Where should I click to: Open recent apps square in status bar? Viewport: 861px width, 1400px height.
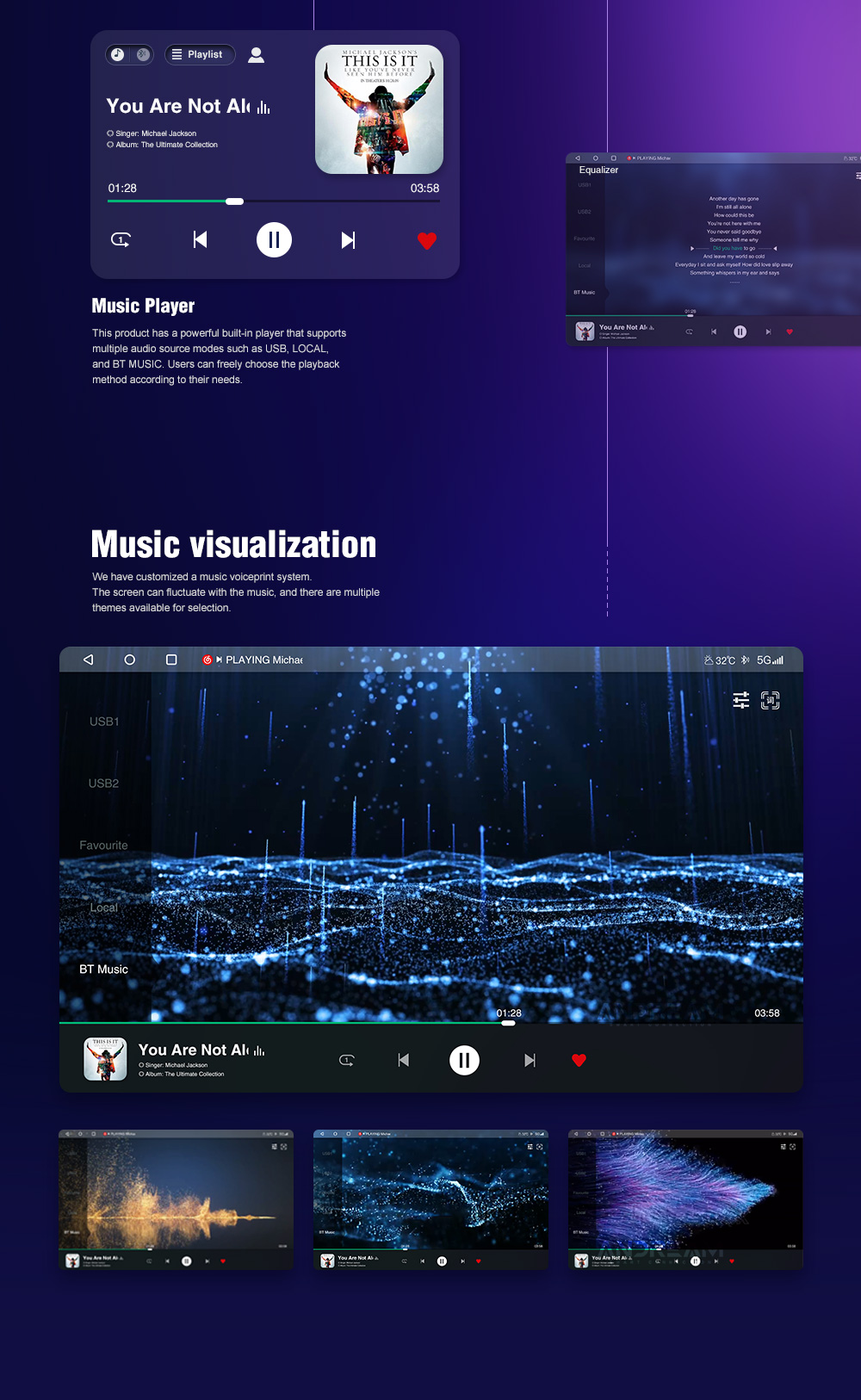click(171, 660)
